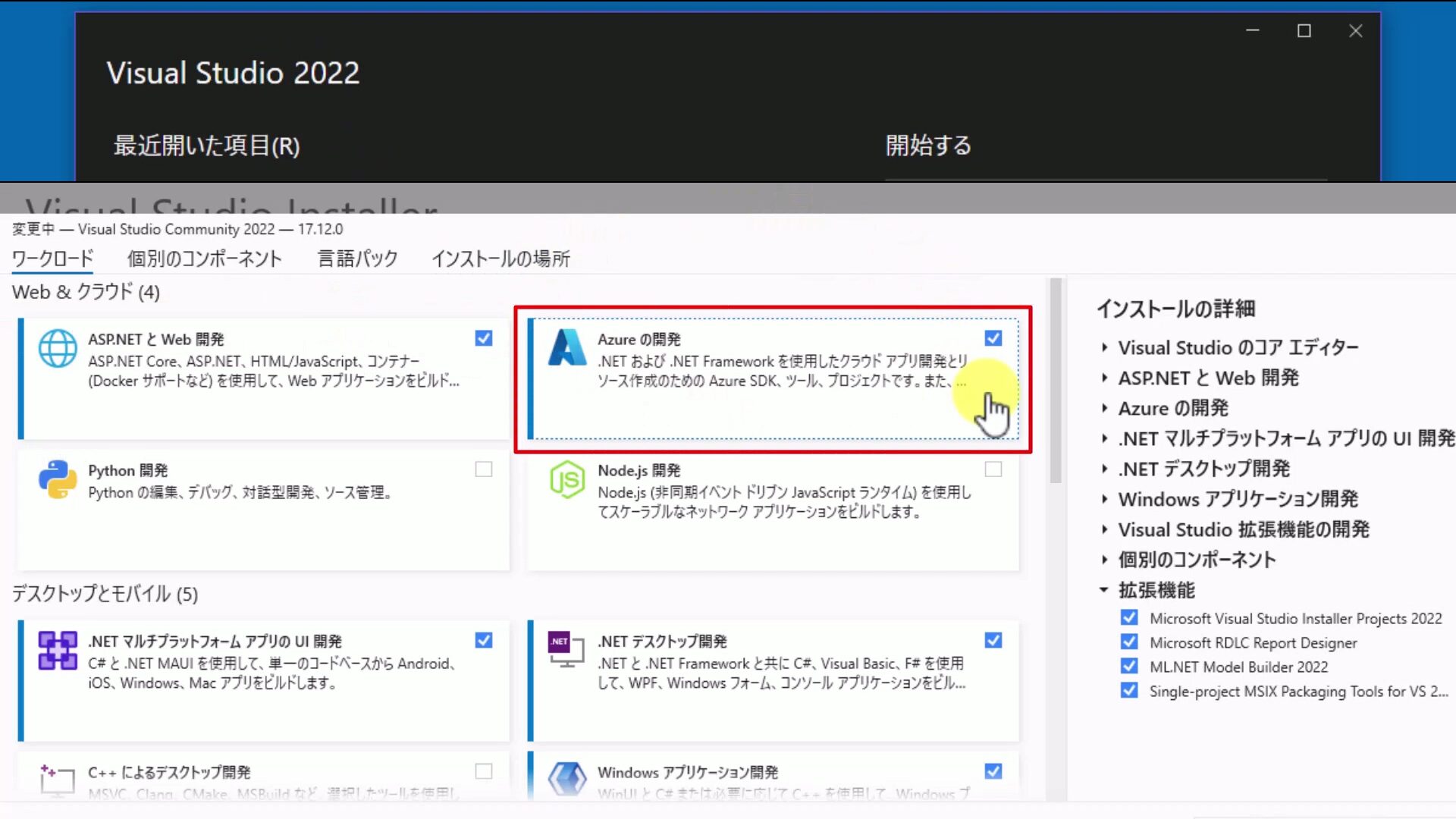The image size is (1456, 819).
Task: Uncheck .NET マルチプラットフォーム アプリの UI 開発
Action: 484,641
